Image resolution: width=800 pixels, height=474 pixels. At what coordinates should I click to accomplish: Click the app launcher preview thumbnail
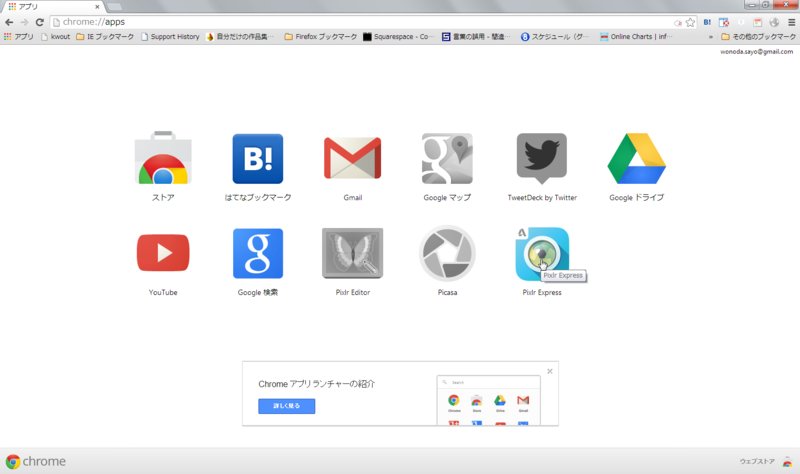[x=489, y=400]
